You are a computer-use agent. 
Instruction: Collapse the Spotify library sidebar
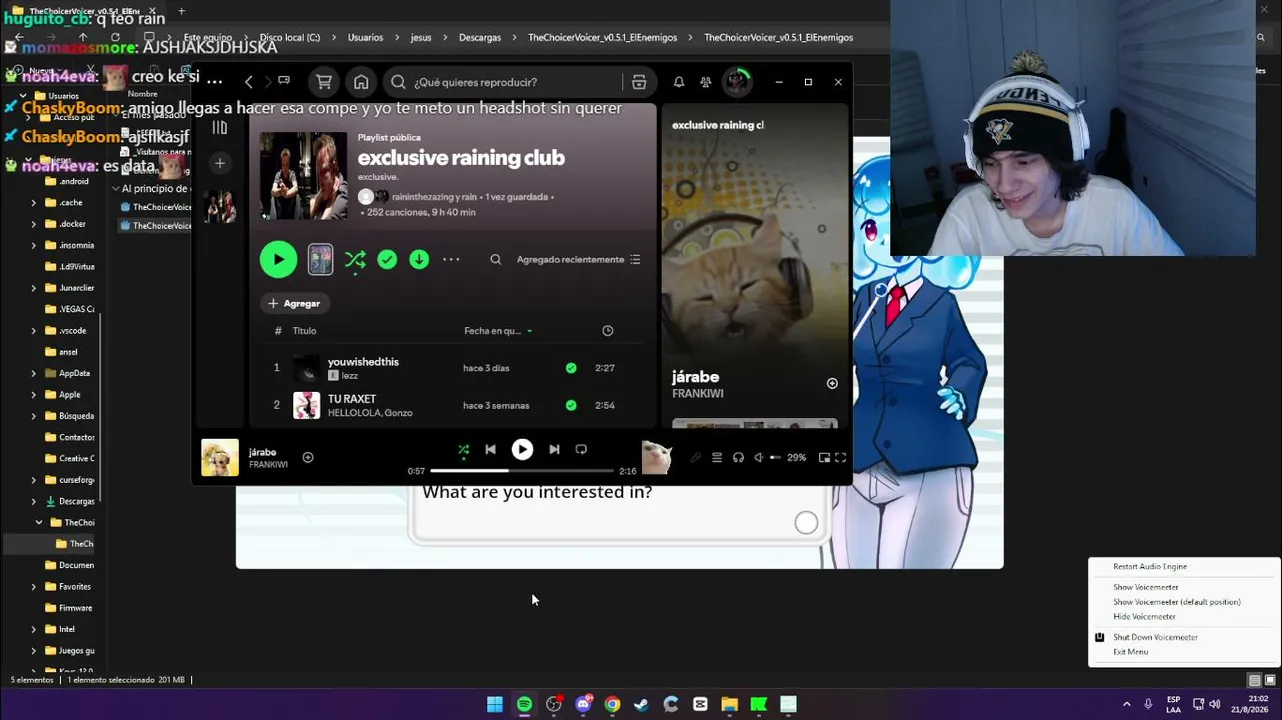coord(220,127)
